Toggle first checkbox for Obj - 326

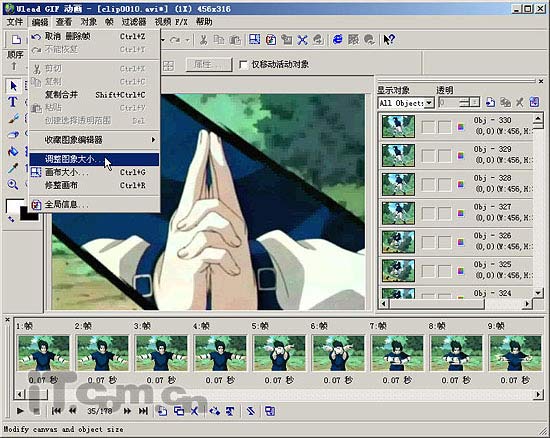tap(428, 242)
